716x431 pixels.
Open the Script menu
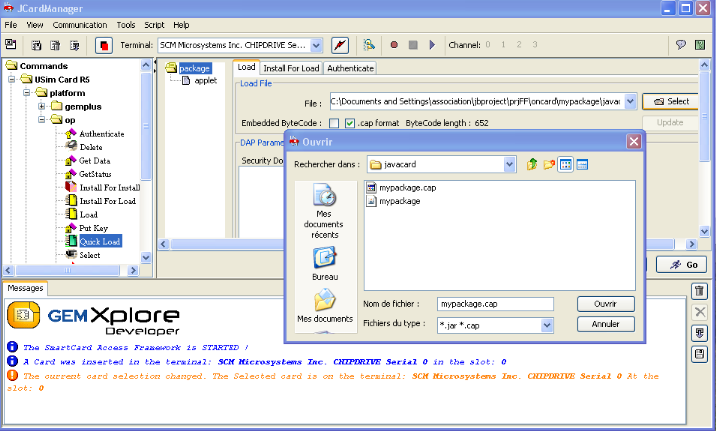click(x=154, y=25)
